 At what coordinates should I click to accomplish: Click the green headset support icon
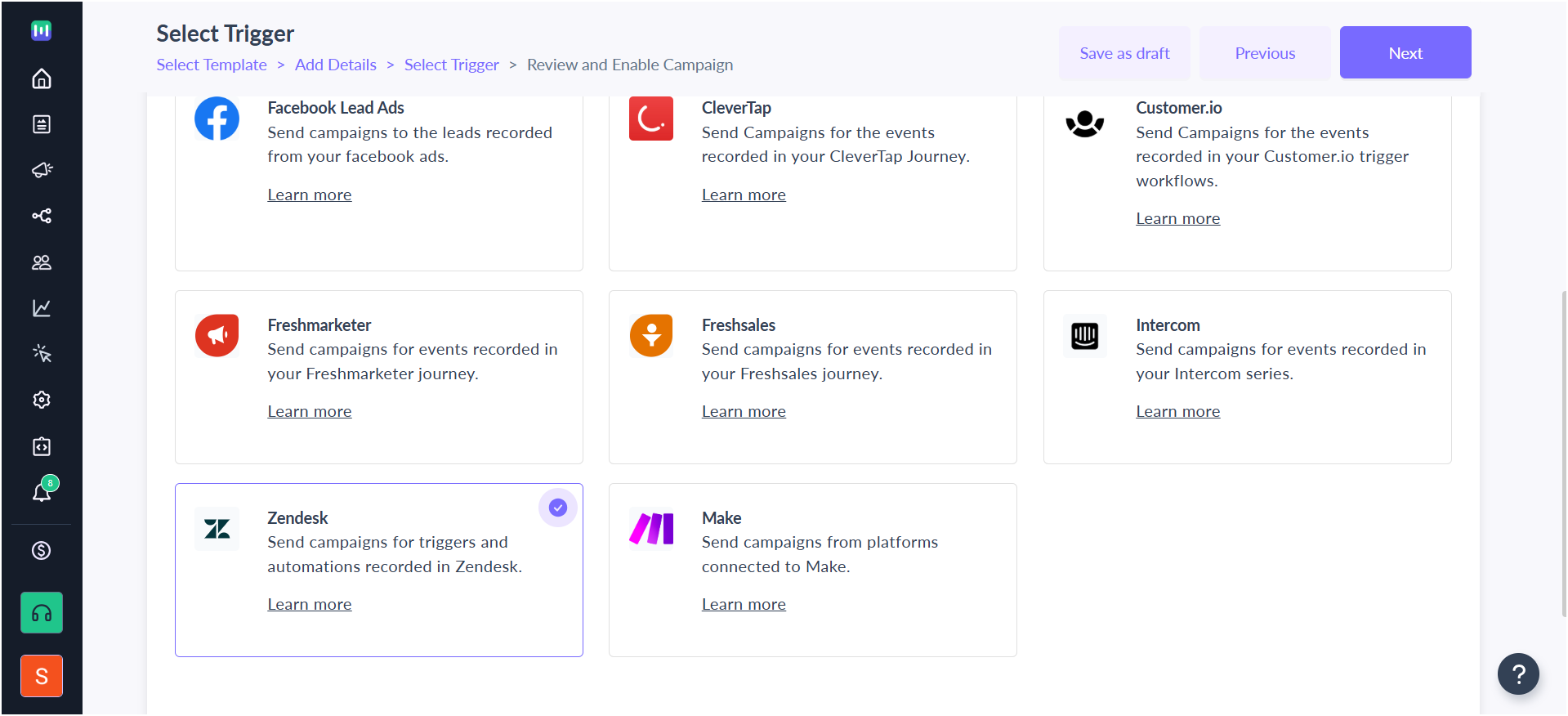[42, 613]
